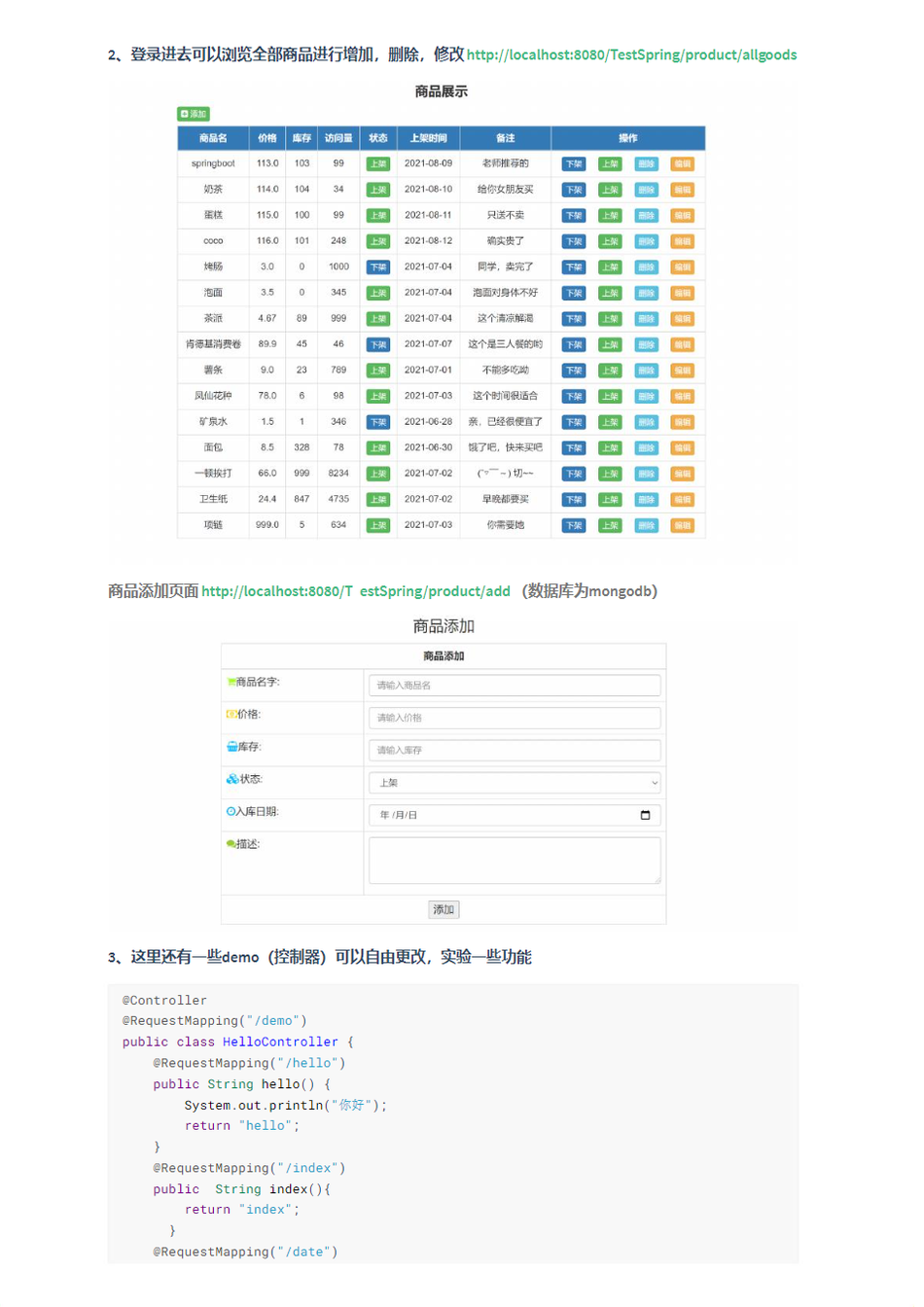Image resolution: width=924 pixels, height=1307 pixels.
Task: Click the orange 编辑 button for 奶茶
Action: pos(683,190)
